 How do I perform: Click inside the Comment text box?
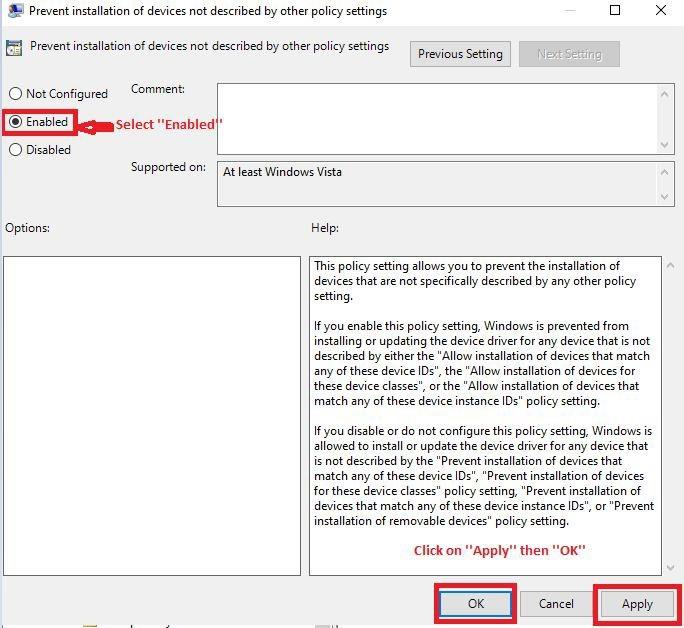[x=436, y=118]
